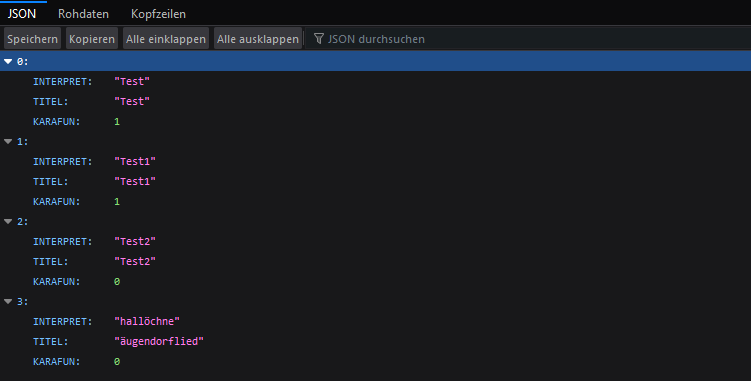Click the Kopieren button
The height and width of the screenshot is (381, 751).
(x=92, y=39)
